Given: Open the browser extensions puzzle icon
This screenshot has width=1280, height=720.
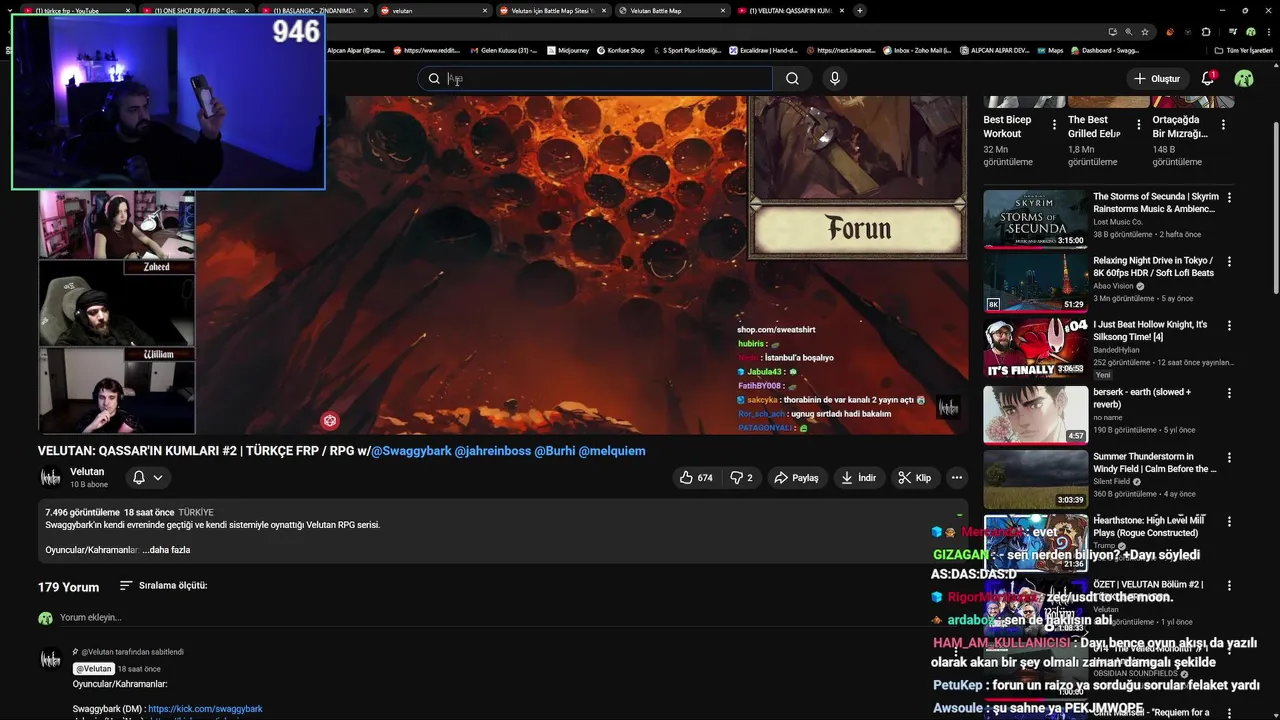Looking at the screenshot, I should [x=1206, y=31].
